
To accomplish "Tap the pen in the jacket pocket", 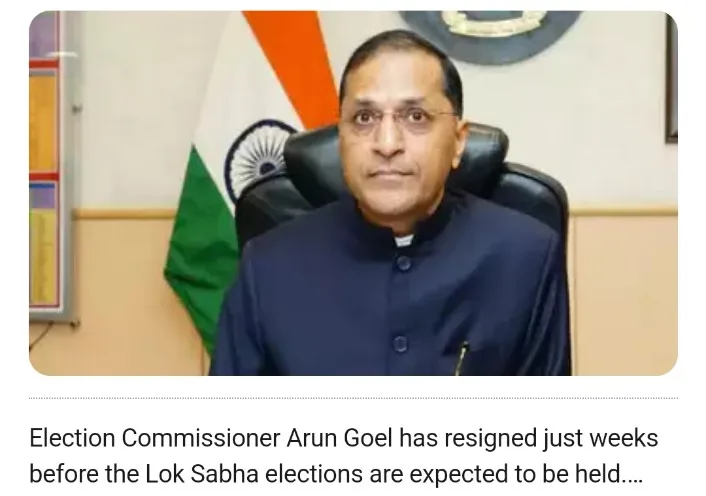I will pyautogui.click(x=461, y=358).
